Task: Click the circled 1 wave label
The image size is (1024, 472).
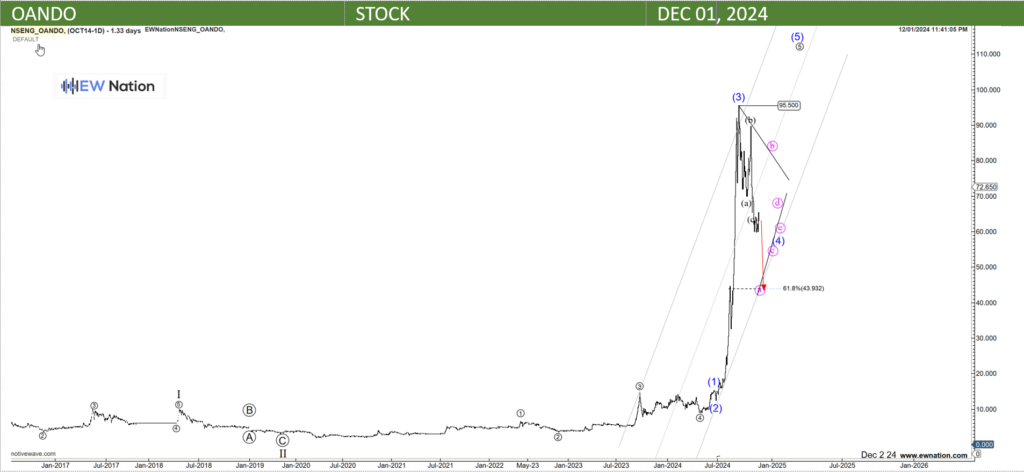Action: 520,413
